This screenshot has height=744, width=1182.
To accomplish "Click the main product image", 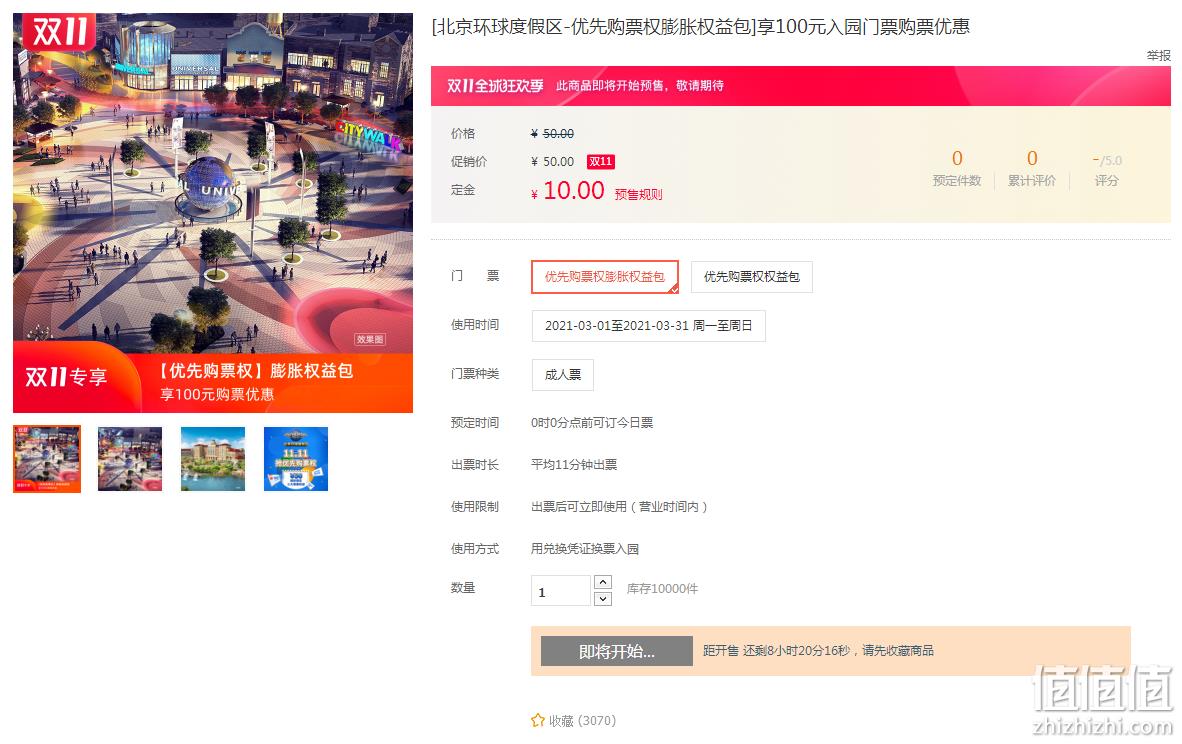I will [213, 213].
